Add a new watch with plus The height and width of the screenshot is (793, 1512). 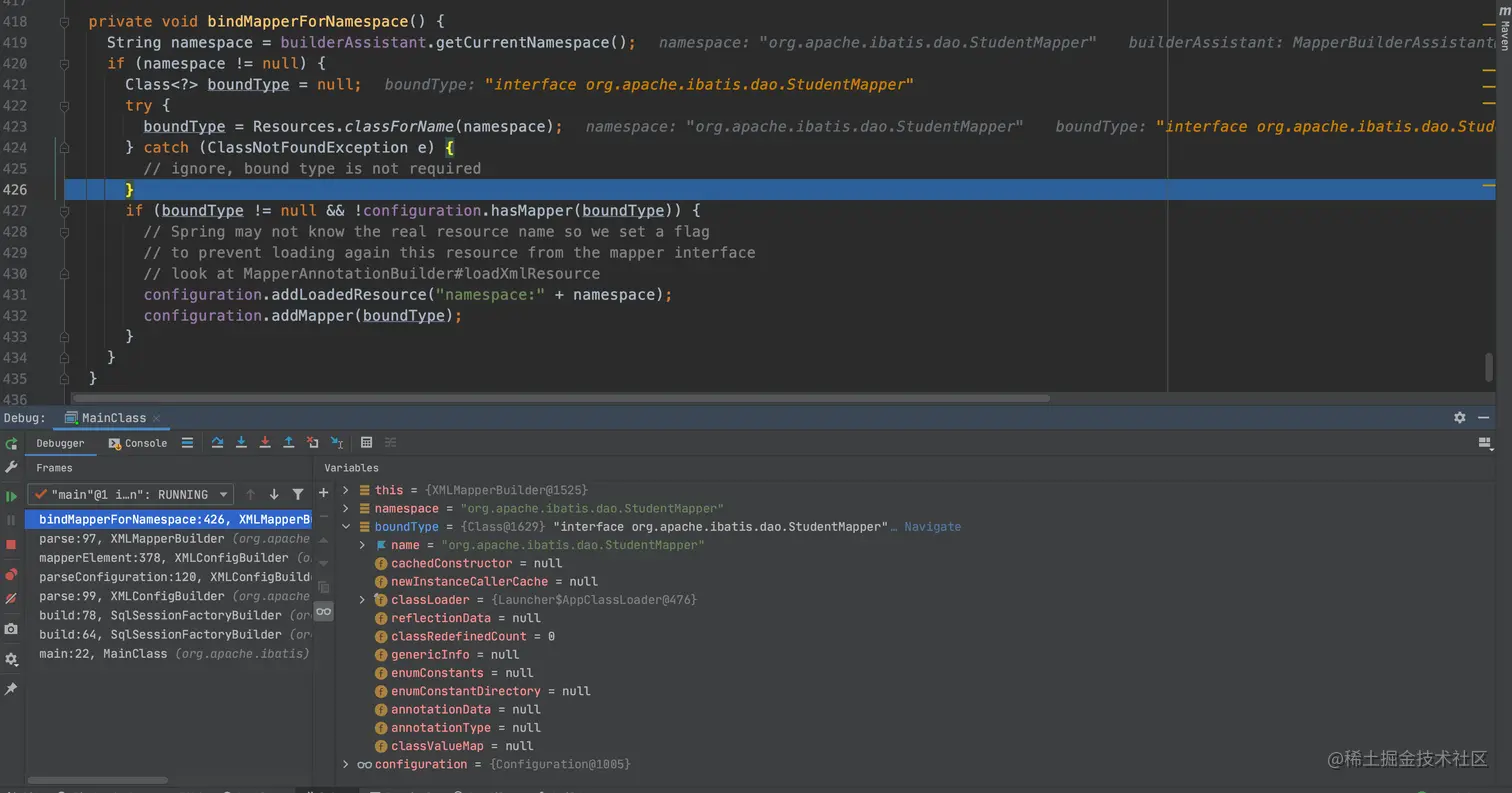click(x=323, y=493)
